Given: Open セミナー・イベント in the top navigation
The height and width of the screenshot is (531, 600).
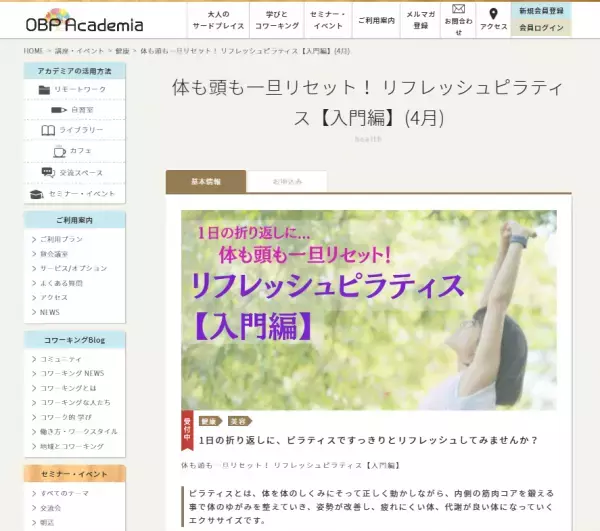Looking at the screenshot, I should coord(328,20).
